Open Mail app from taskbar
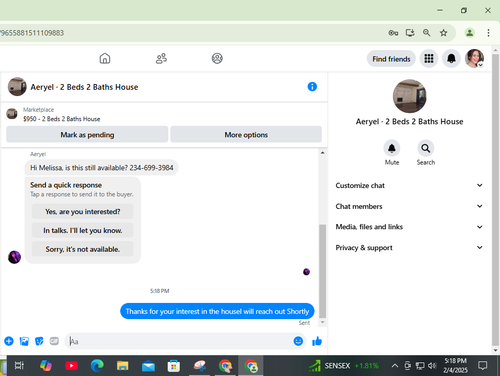This screenshot has width=500, height=376. (x=148, y=366)
